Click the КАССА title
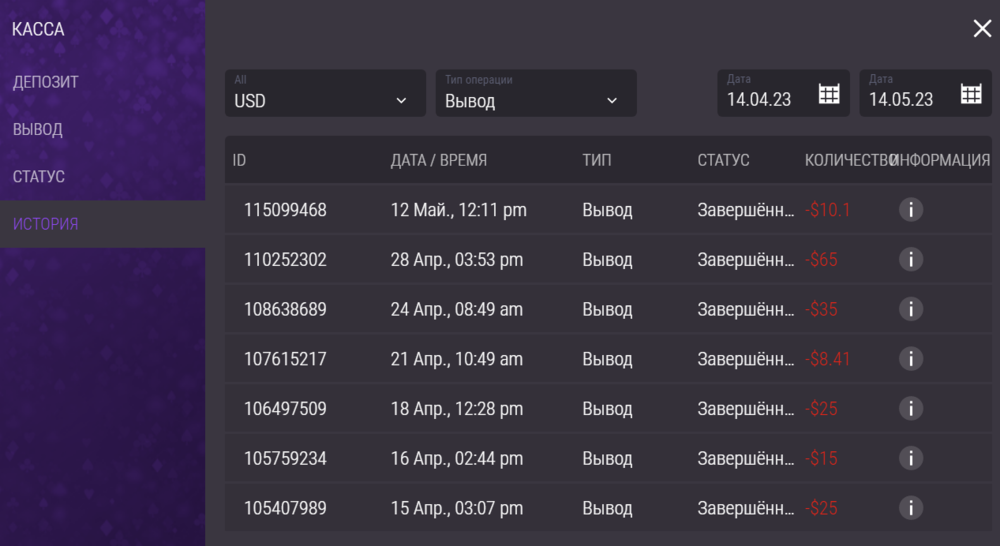 (38, 29)
